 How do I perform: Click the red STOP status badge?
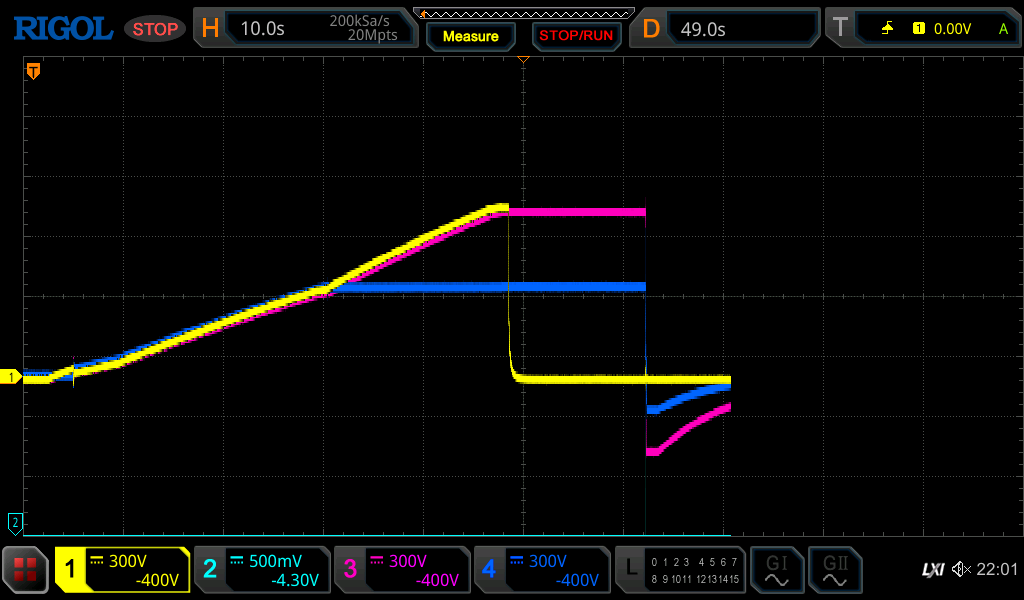click(155, 29)
